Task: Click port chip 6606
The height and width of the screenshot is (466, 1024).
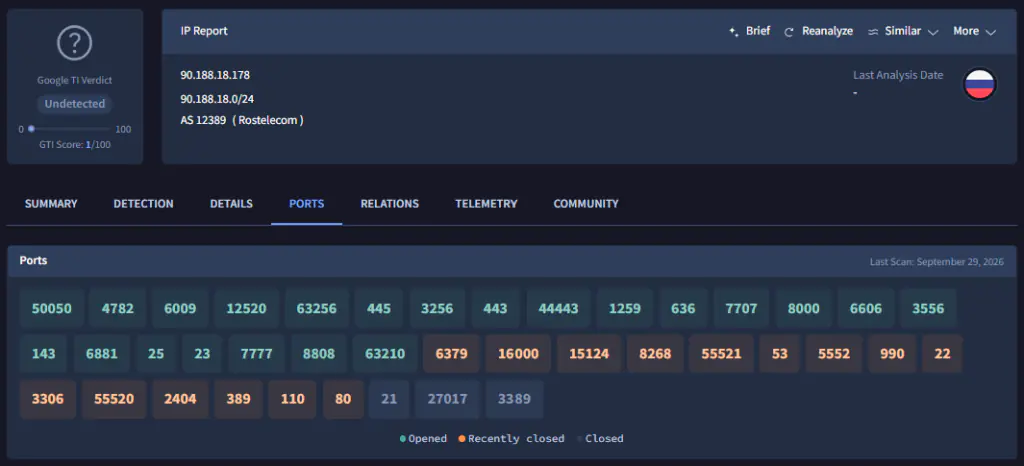Action: coord(866,309)
